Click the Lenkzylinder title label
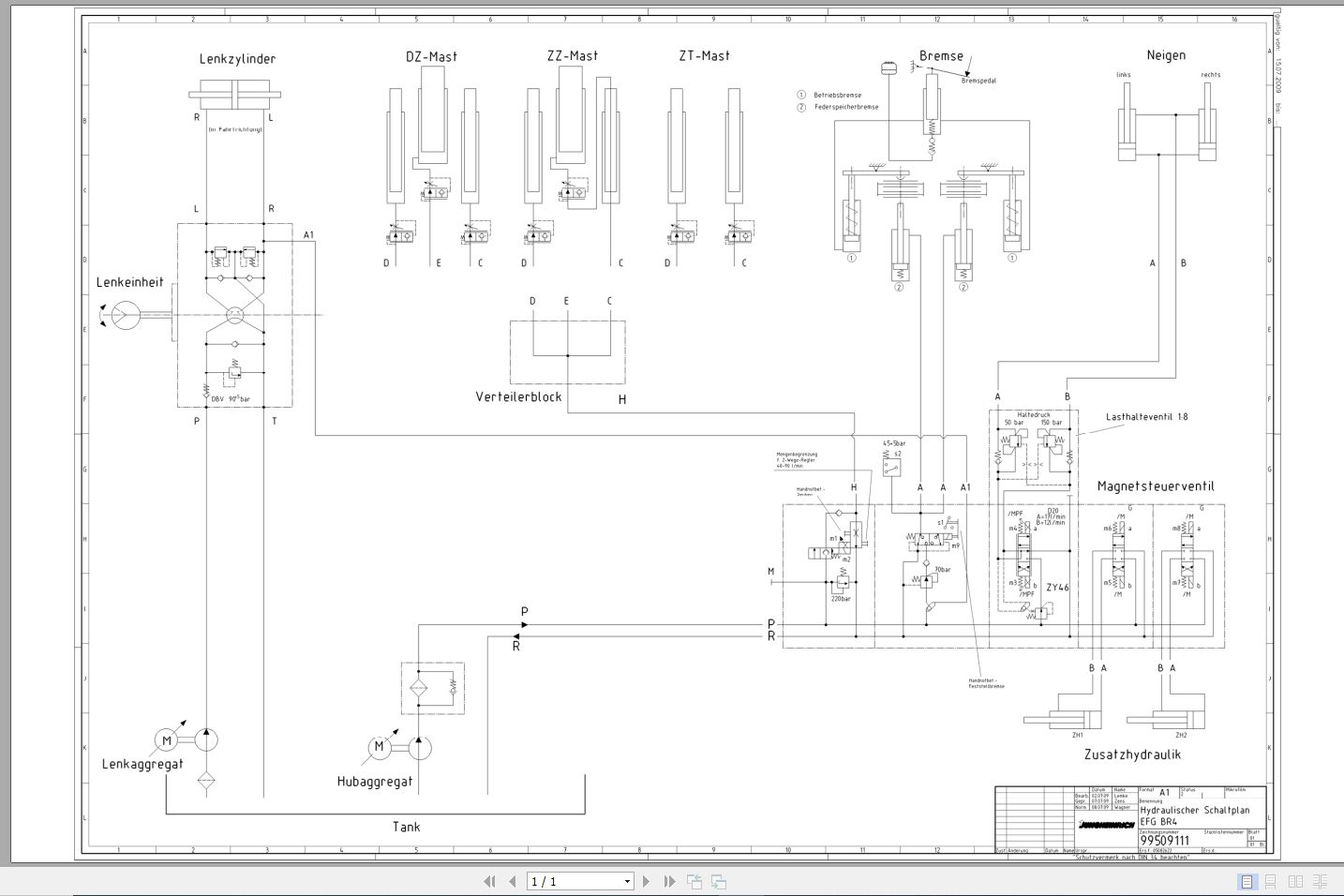The width and height of the screenshot is (1344, 896). click(237, 59)
